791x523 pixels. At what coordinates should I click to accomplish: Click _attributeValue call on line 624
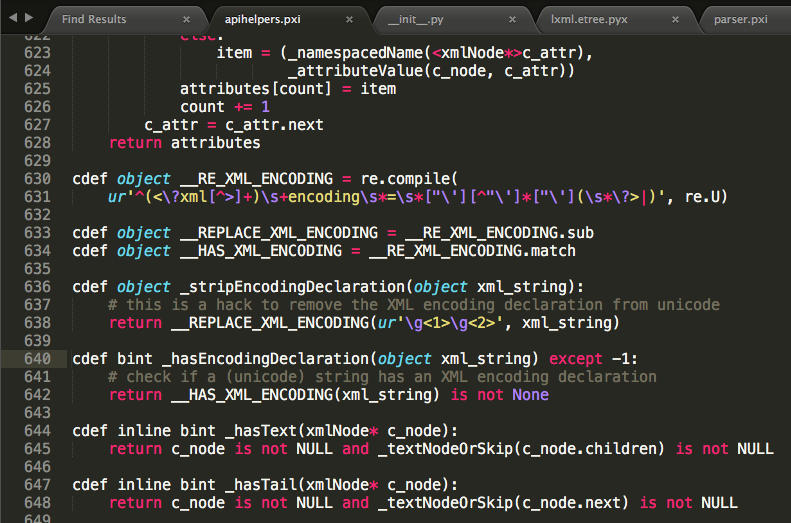click(x=432, y=71)
